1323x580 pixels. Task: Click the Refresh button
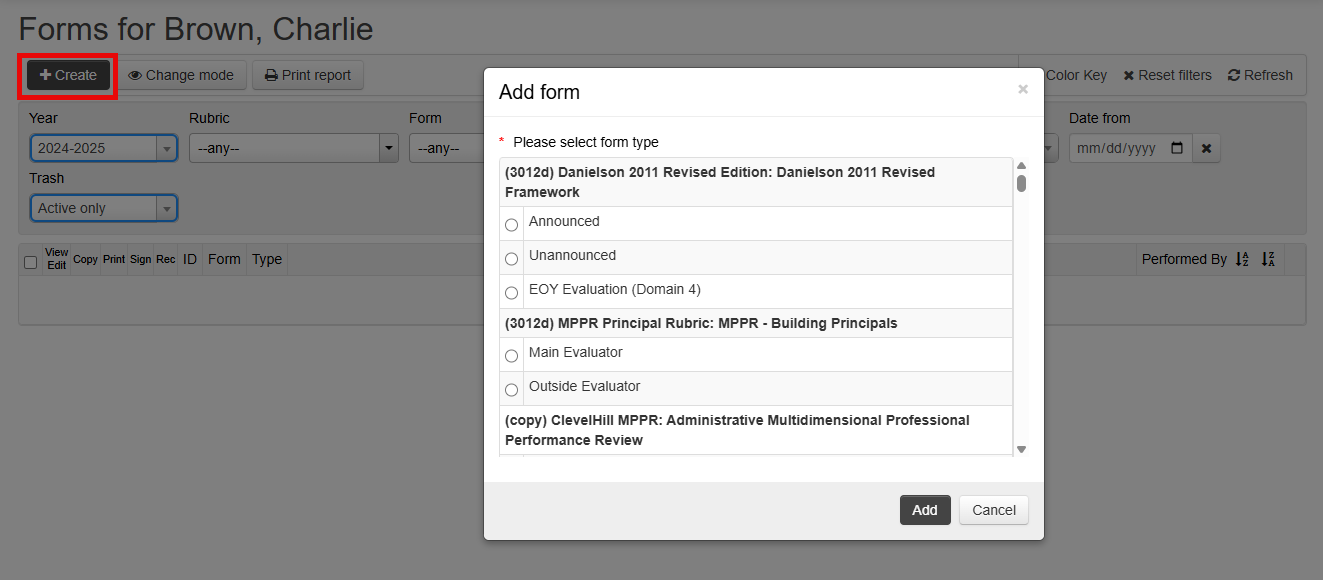[x=1260, y=75]
